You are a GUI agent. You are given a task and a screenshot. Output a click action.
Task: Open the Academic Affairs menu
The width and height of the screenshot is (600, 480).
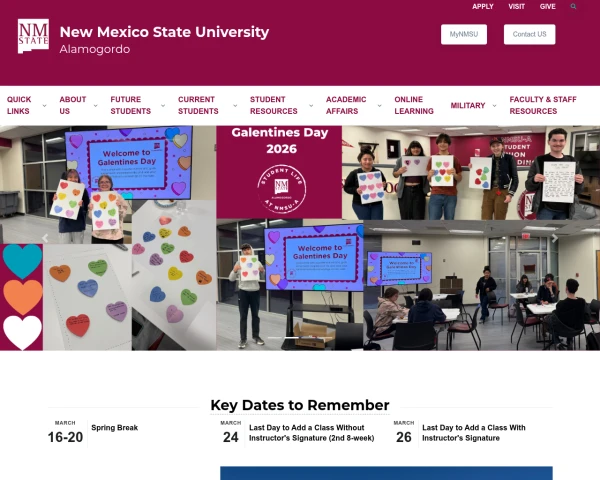[x=346, y=105]
